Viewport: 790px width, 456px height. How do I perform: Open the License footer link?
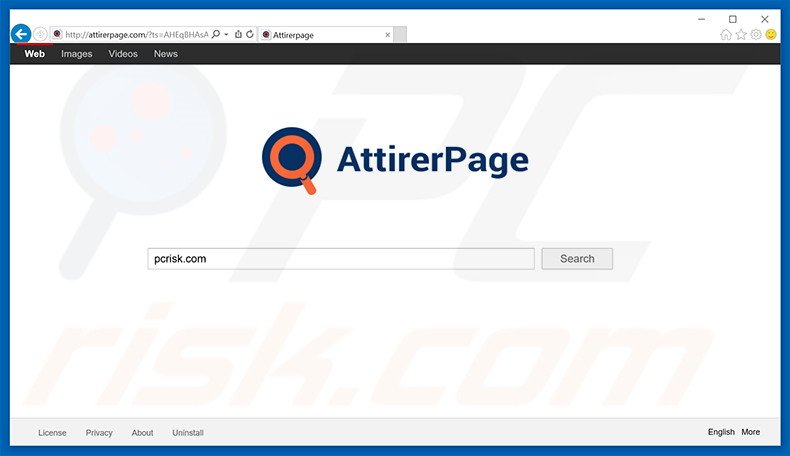52,433
